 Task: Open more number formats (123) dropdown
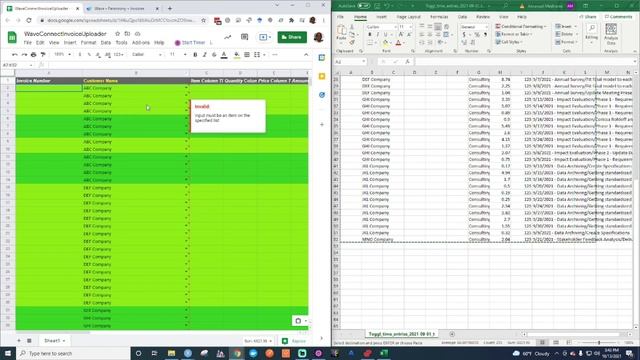119,55
